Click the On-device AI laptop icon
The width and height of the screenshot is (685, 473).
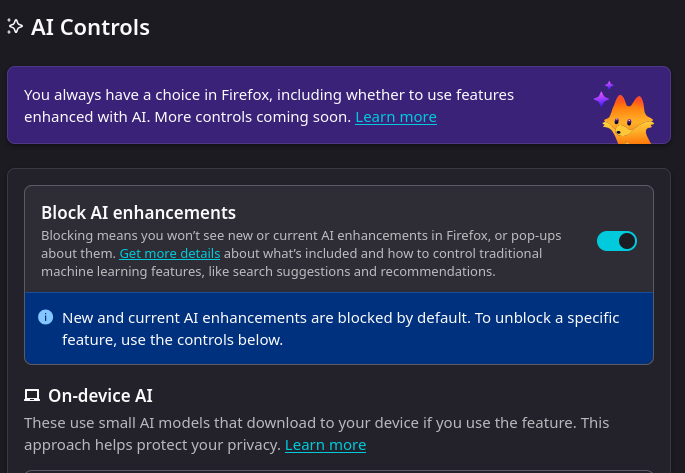(x=32, y=396)
